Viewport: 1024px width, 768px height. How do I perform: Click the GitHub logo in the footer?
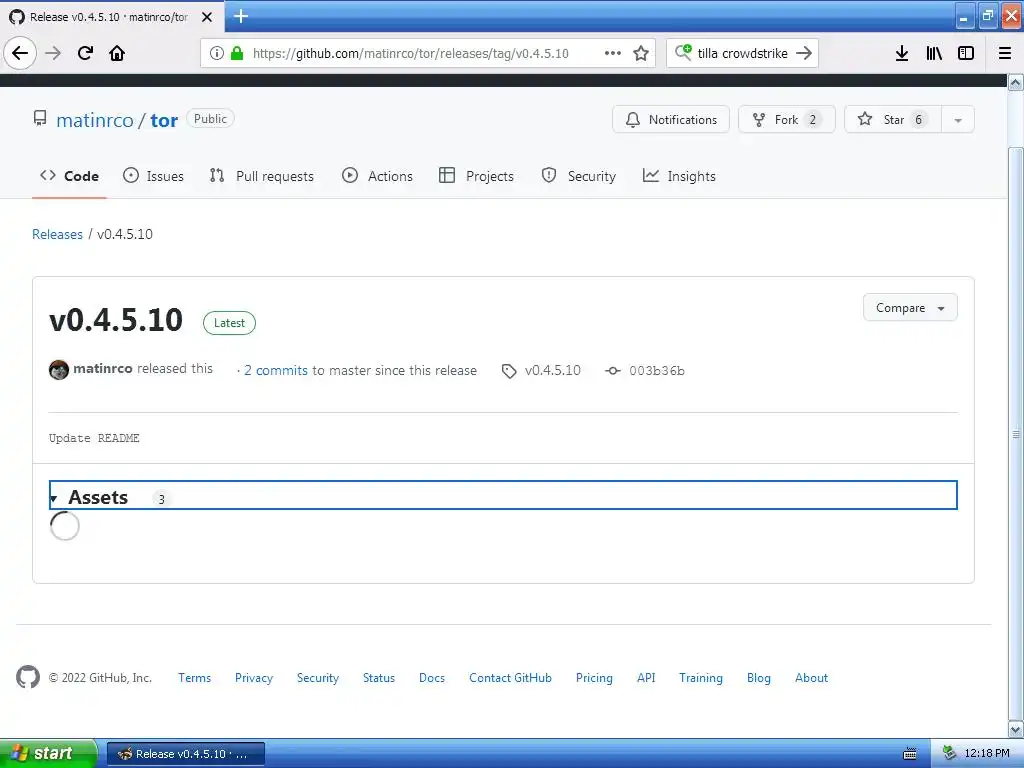(28, 677)
